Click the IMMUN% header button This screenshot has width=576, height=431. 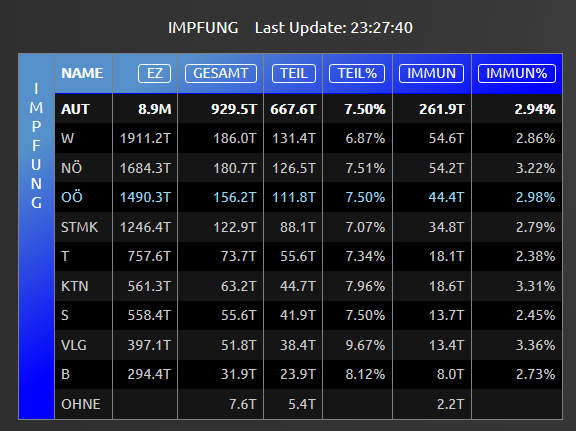pyautogui.click(x=517, y=73)
